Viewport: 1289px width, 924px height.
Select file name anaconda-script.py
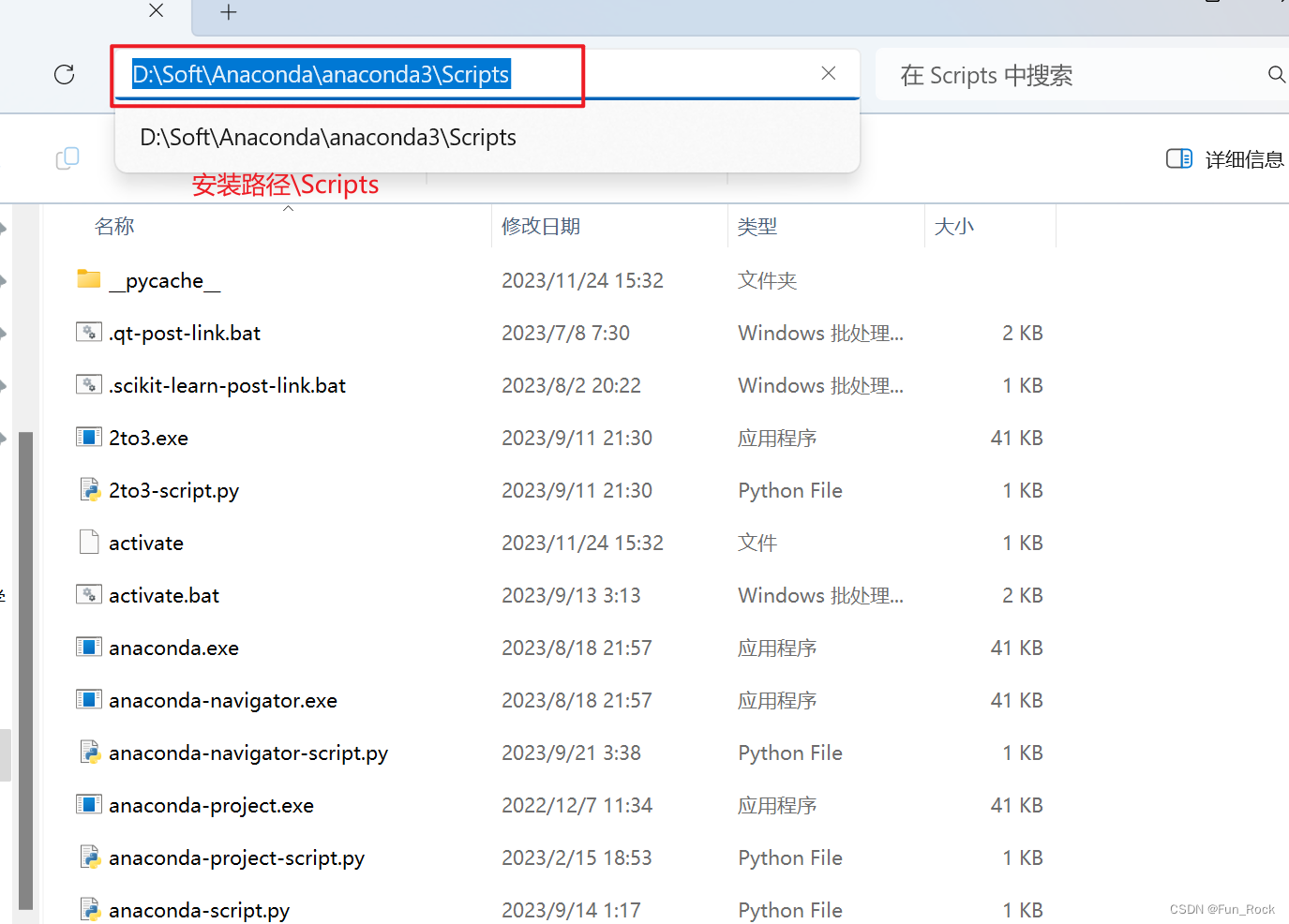(200, 910)
